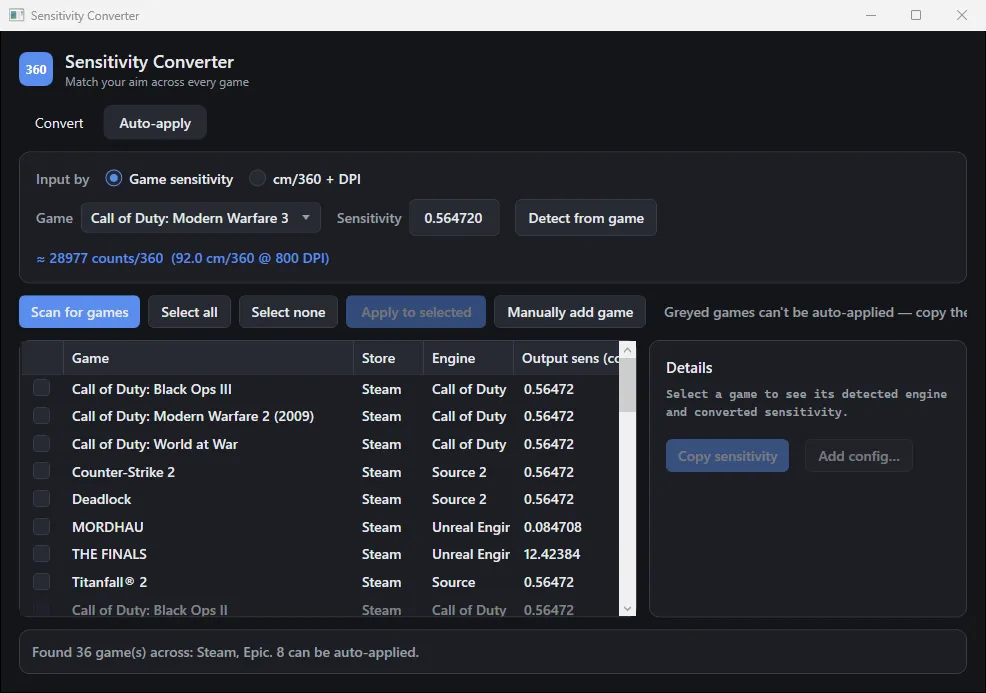Click the blue 360 app logo
The width and height of the screenshot is (986, 693).
[36, 69]
